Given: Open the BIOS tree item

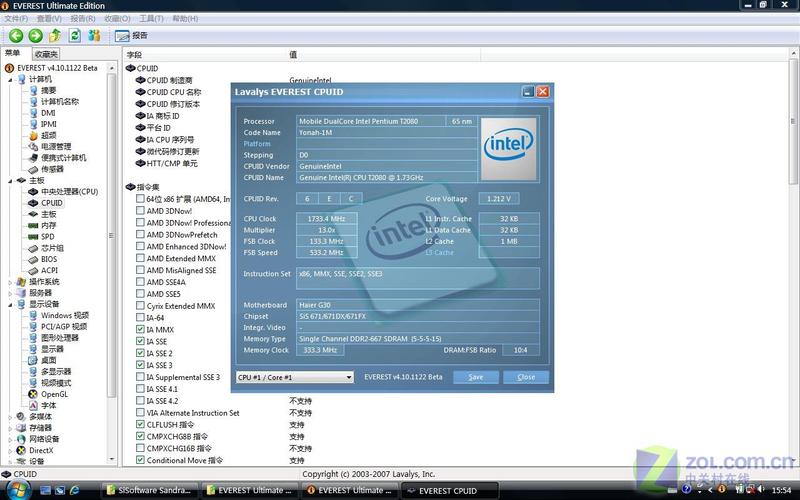Looking at the screenshot, I should coord(49,259).
